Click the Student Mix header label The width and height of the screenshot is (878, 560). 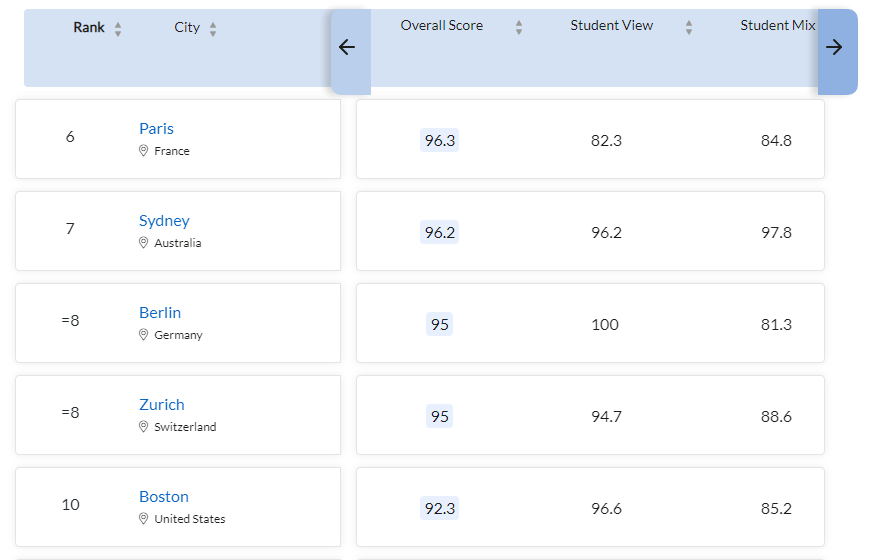pos(777,25)
